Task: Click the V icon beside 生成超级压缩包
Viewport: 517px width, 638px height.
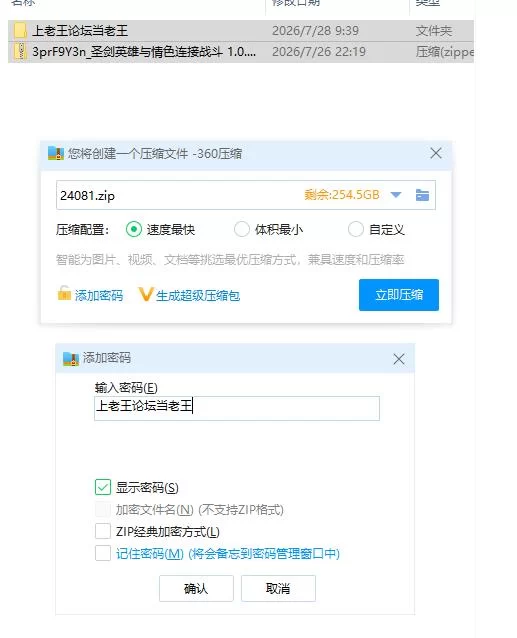Action: coord(146,294)
